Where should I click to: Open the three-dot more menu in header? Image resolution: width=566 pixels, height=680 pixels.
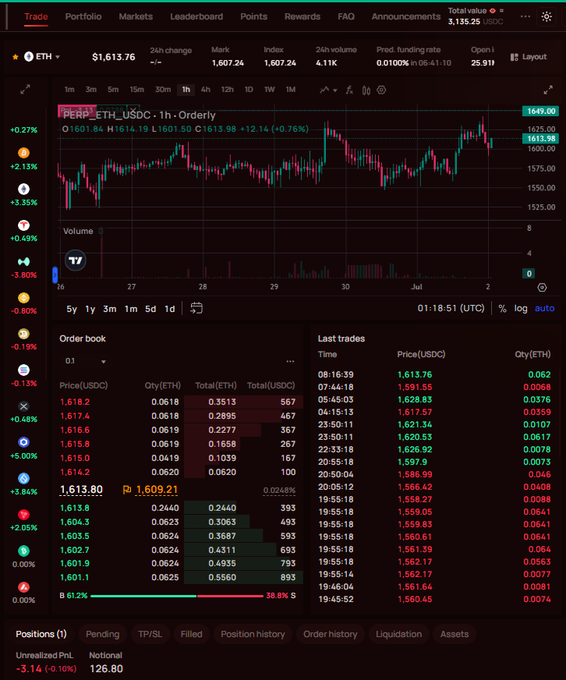(525, 16)
